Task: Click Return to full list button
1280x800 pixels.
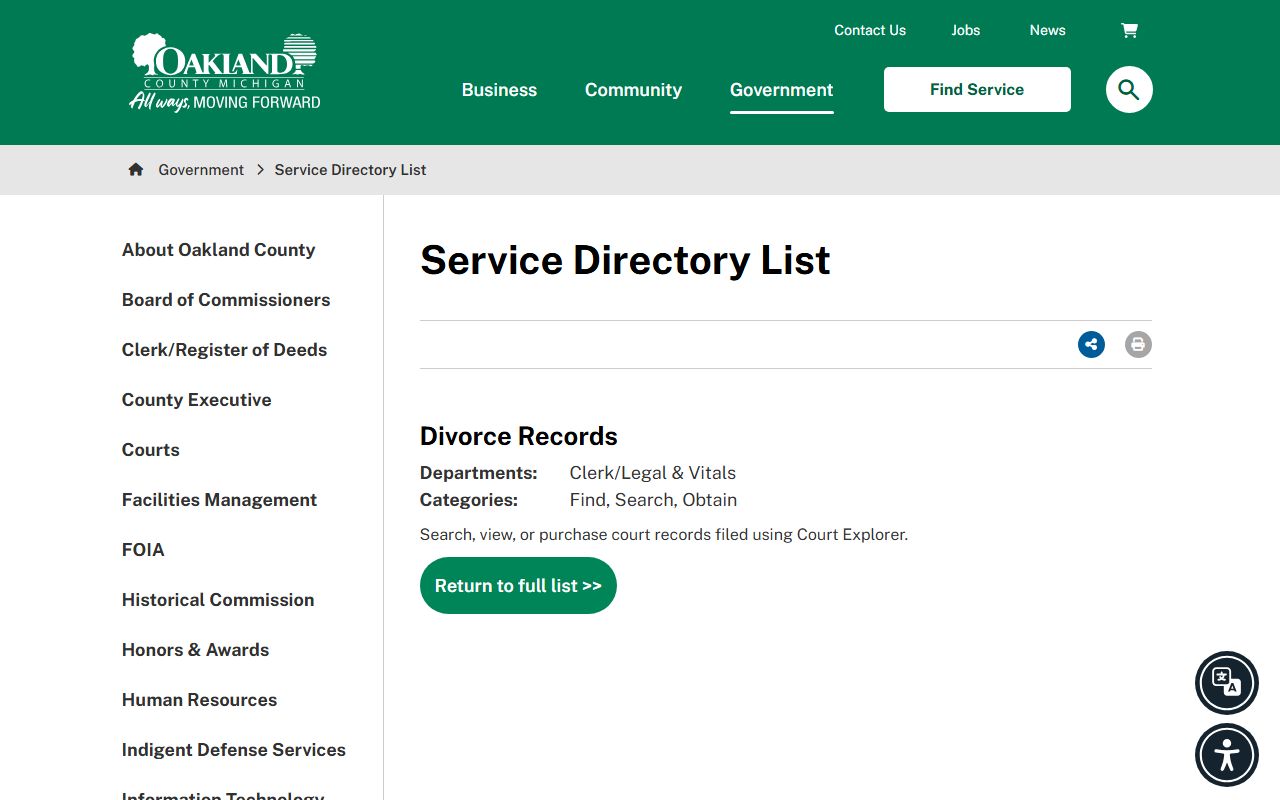Action: coord(518,586)
